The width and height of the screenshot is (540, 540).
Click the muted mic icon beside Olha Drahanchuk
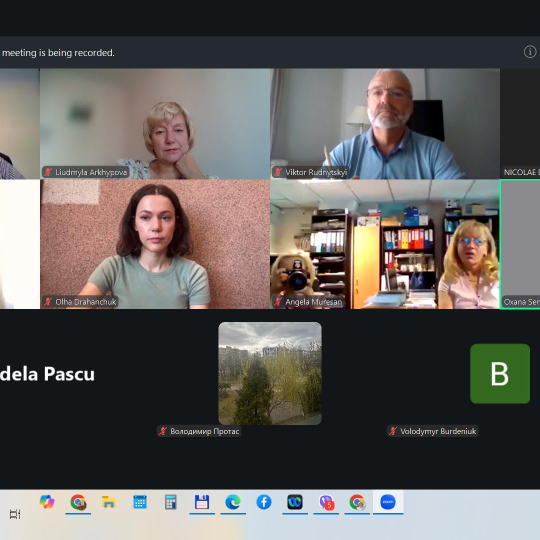48,302
